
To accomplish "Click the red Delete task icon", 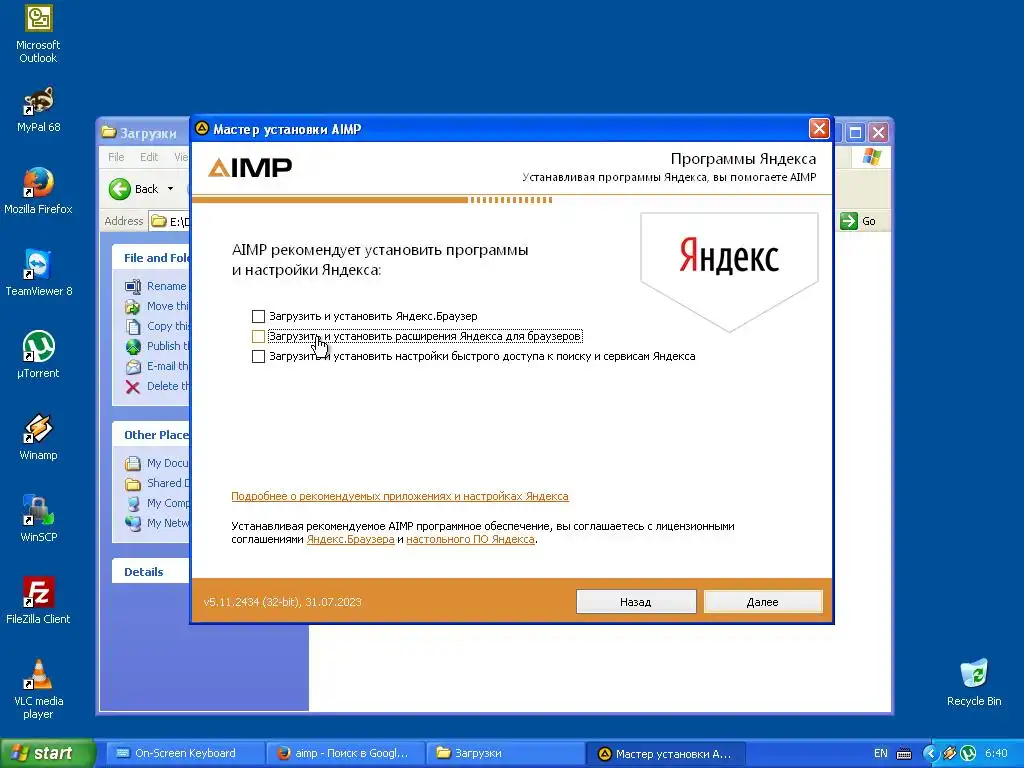I will [x=133, y=387].
